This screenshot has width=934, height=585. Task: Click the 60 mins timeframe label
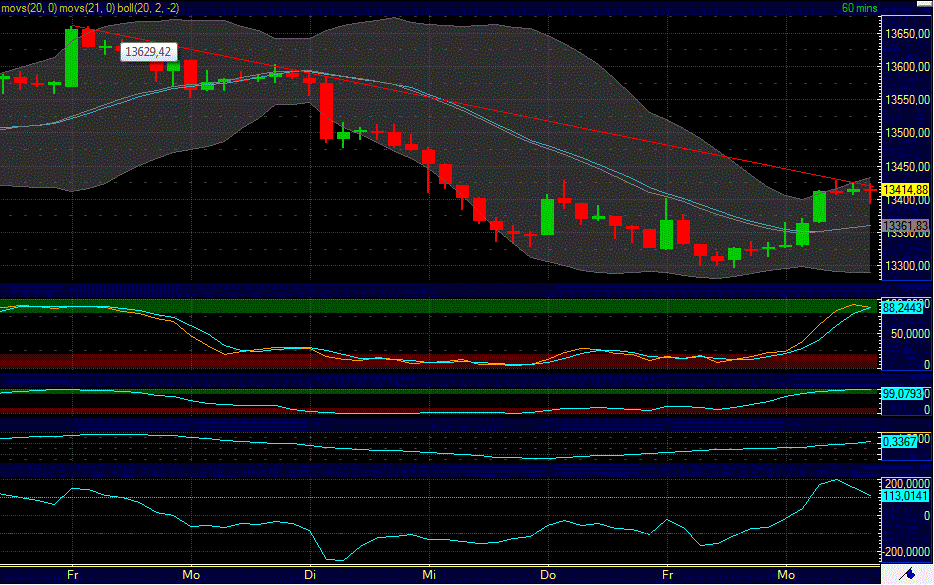860,8
